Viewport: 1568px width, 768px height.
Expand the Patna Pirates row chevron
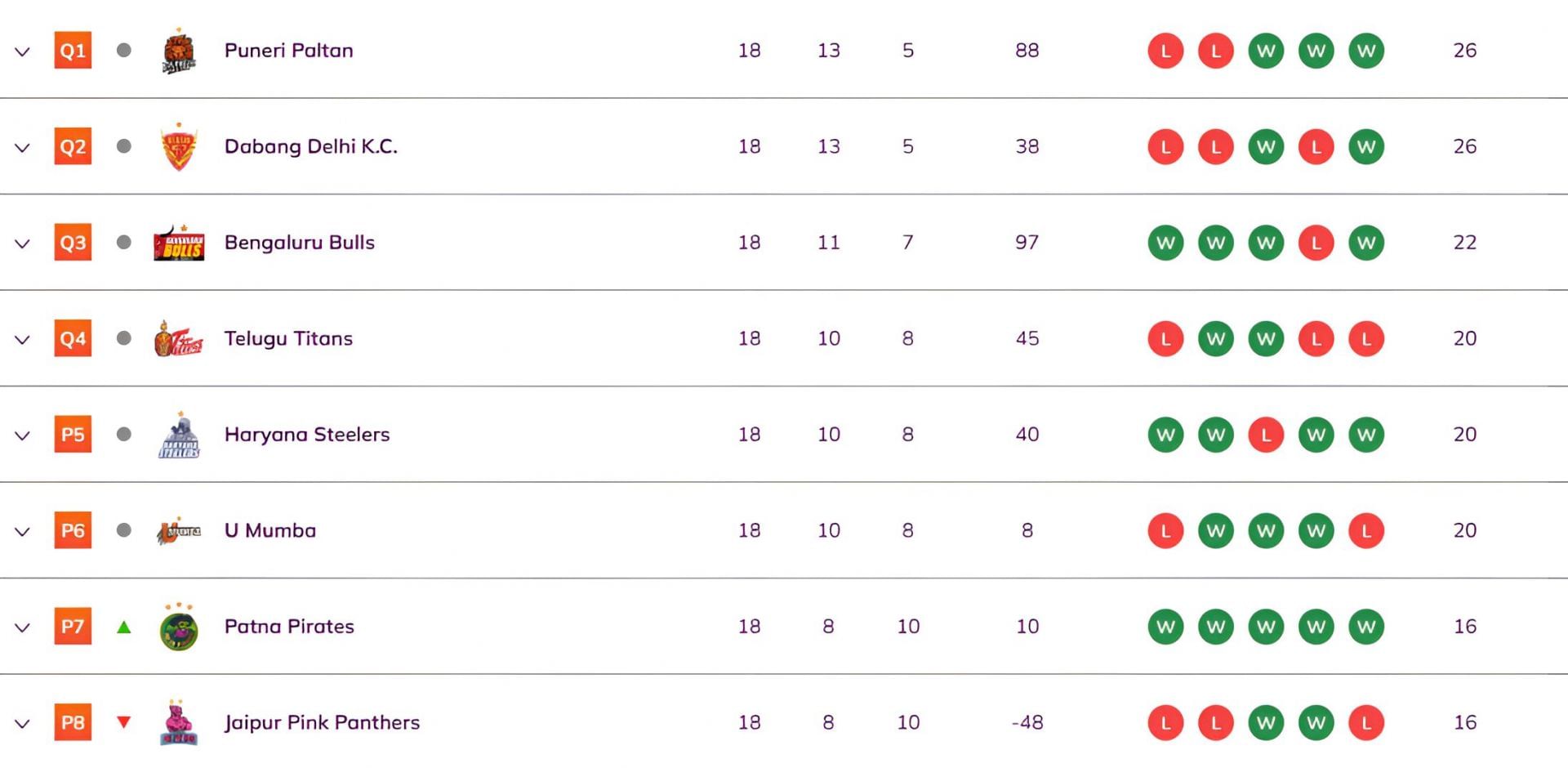coord(23,627)
